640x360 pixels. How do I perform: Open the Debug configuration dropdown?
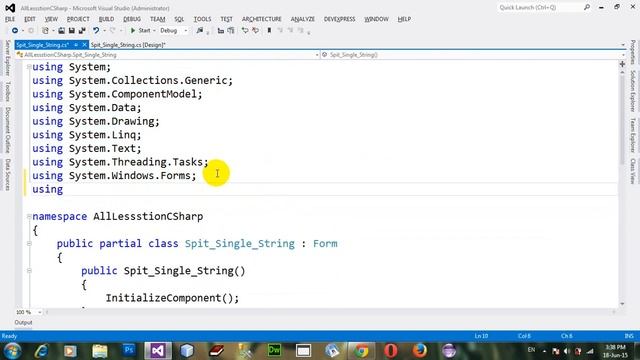pos(174,31)
